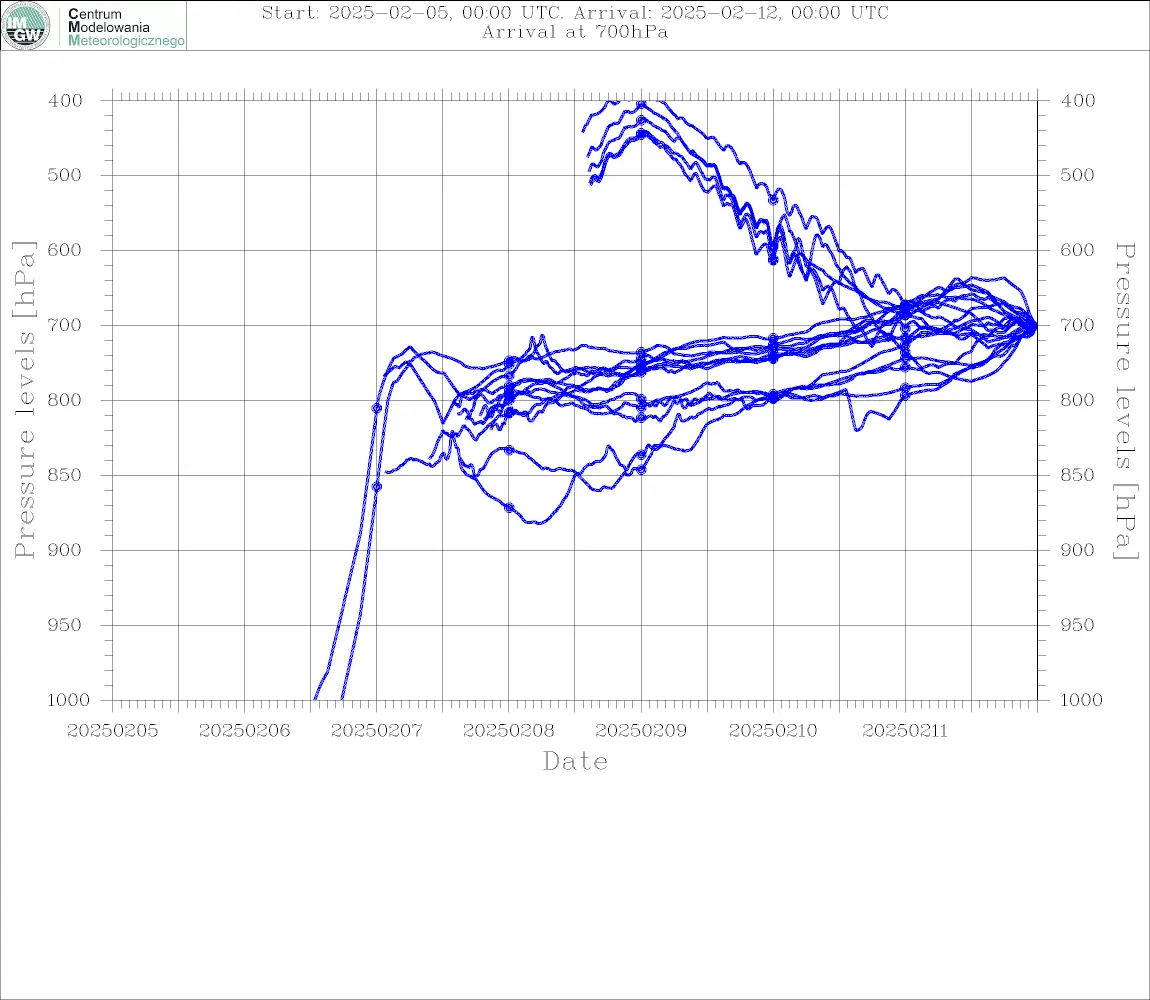This screenshot has width=1150, height=1000.
Task: Click the left axis 400 label
Action: coord(65,101)
